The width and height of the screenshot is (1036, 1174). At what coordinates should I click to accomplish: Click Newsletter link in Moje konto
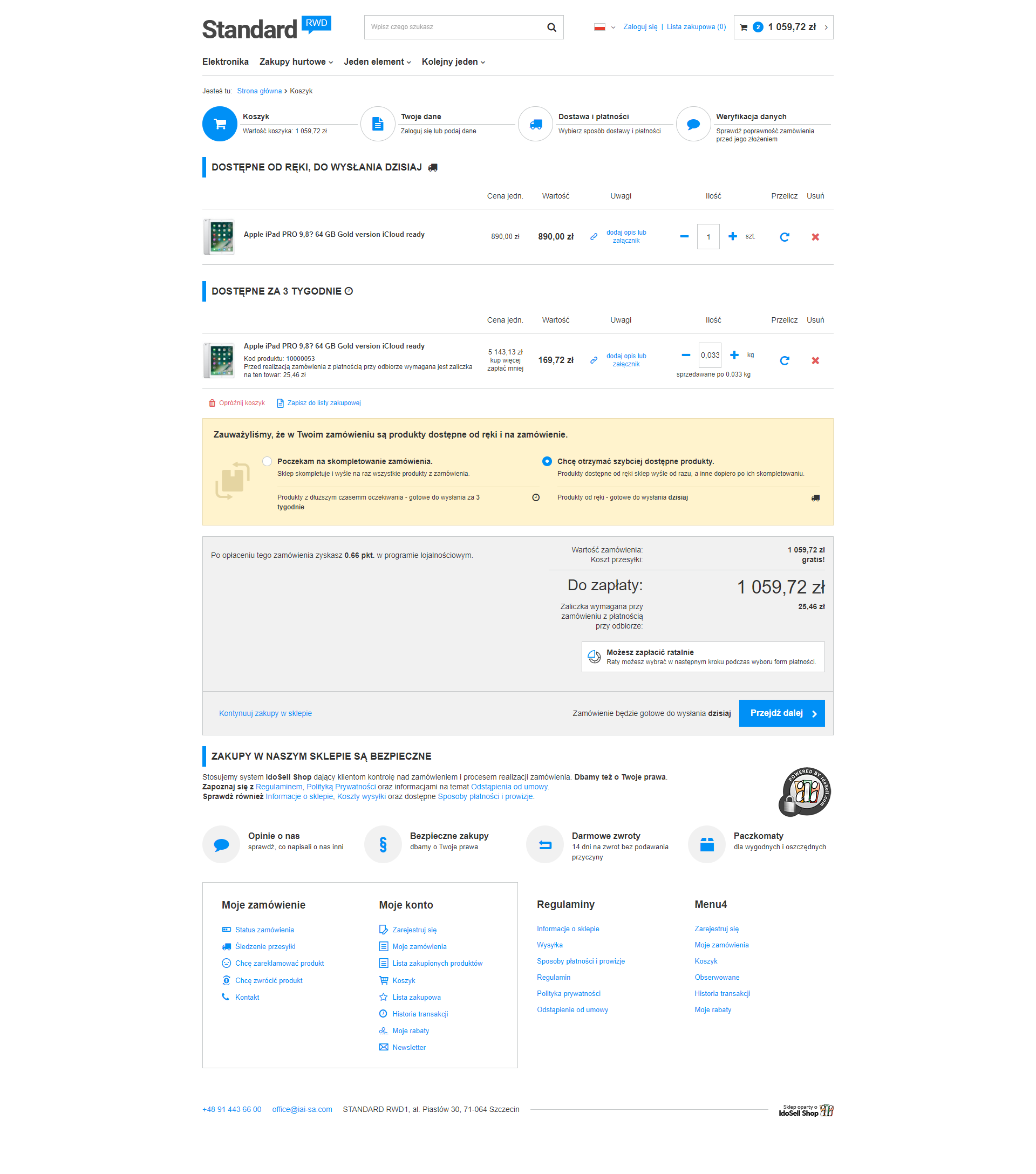click(x=409, y=1047)
